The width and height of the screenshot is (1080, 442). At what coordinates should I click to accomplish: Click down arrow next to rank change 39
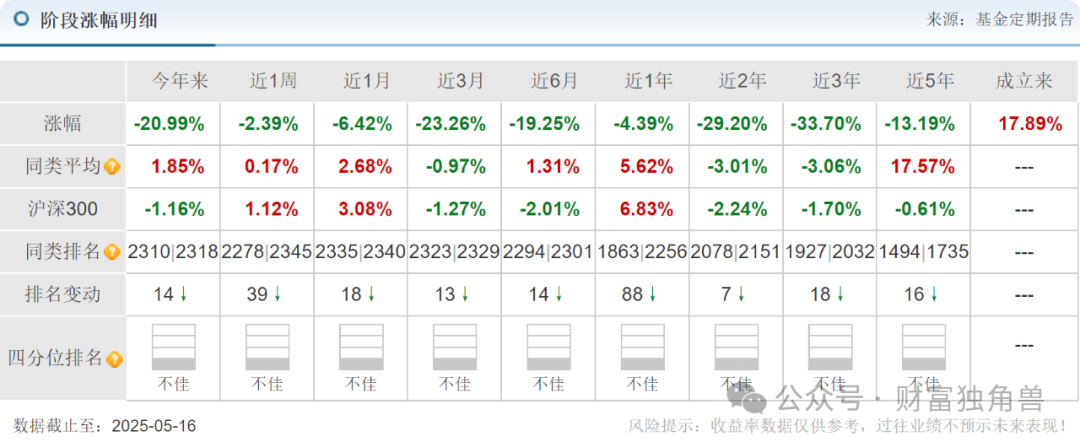(277, 295)
